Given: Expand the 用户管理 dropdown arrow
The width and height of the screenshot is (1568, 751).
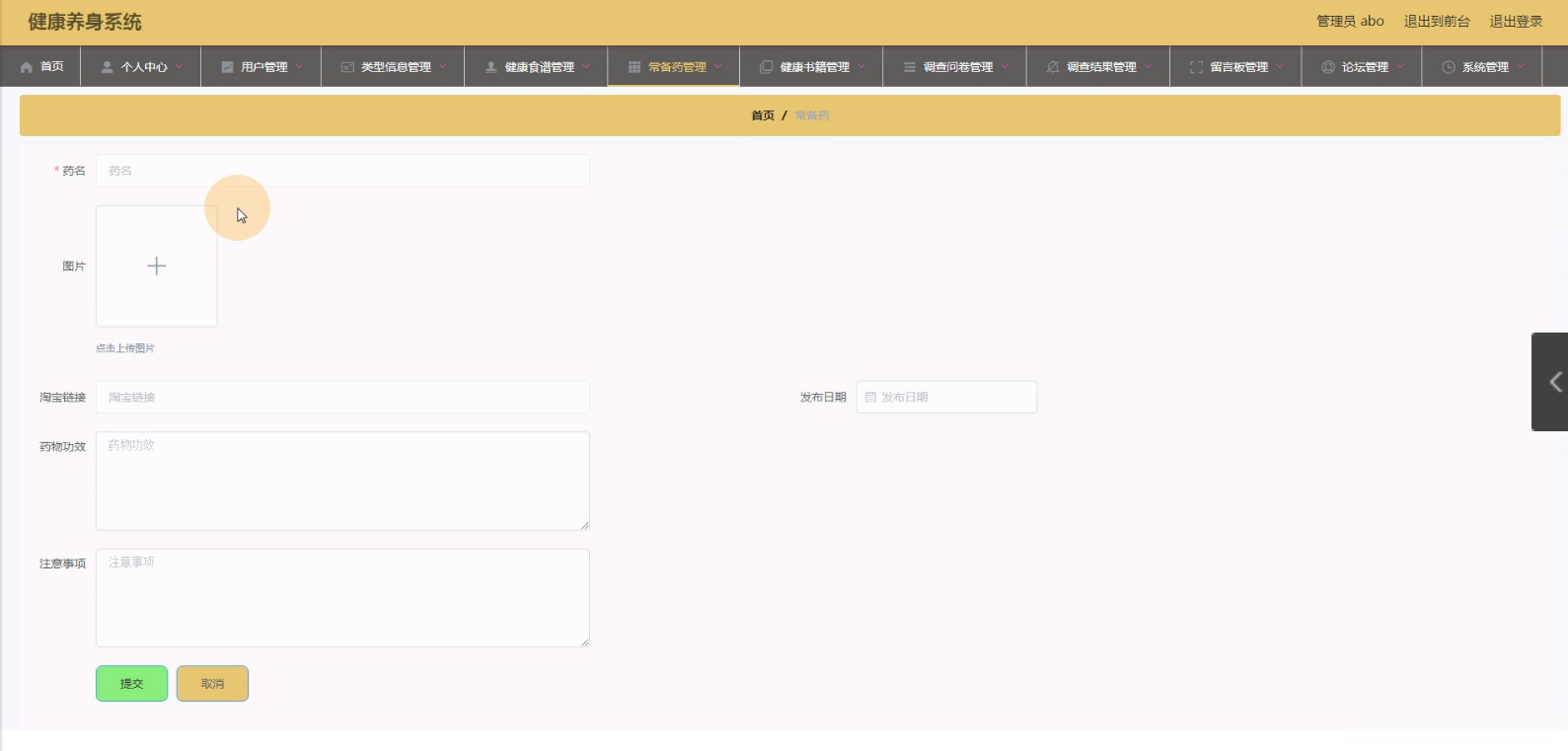Looking at the screenshot, I should click(299, 66).
